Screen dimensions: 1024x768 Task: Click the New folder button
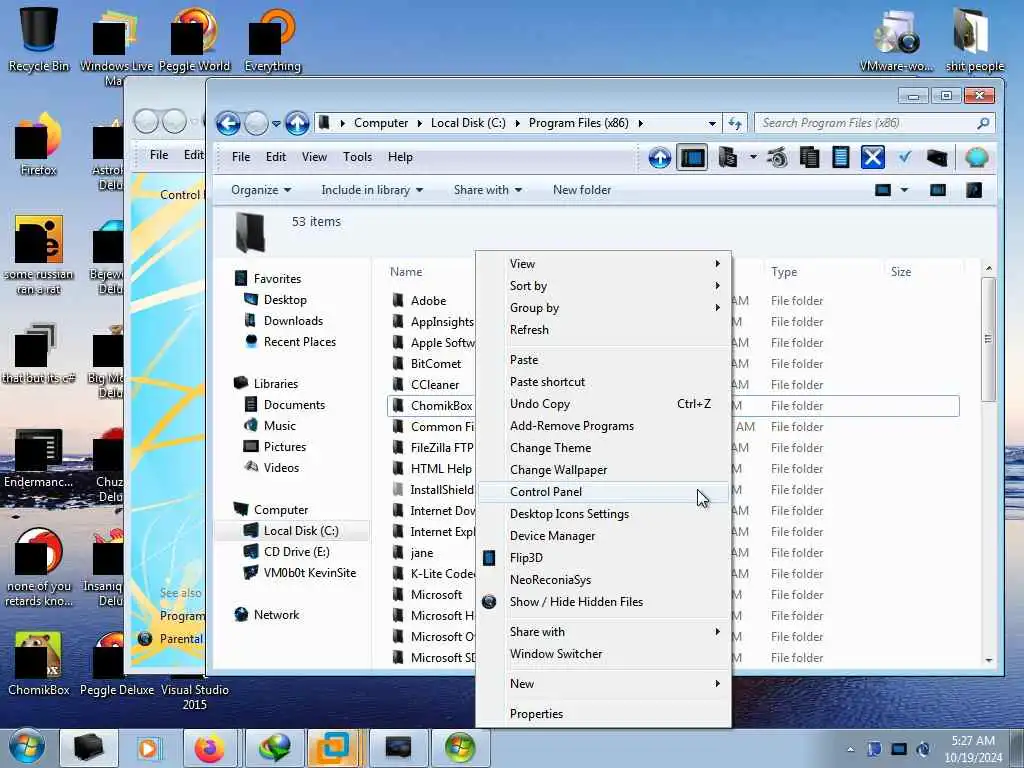coord(582,190)
